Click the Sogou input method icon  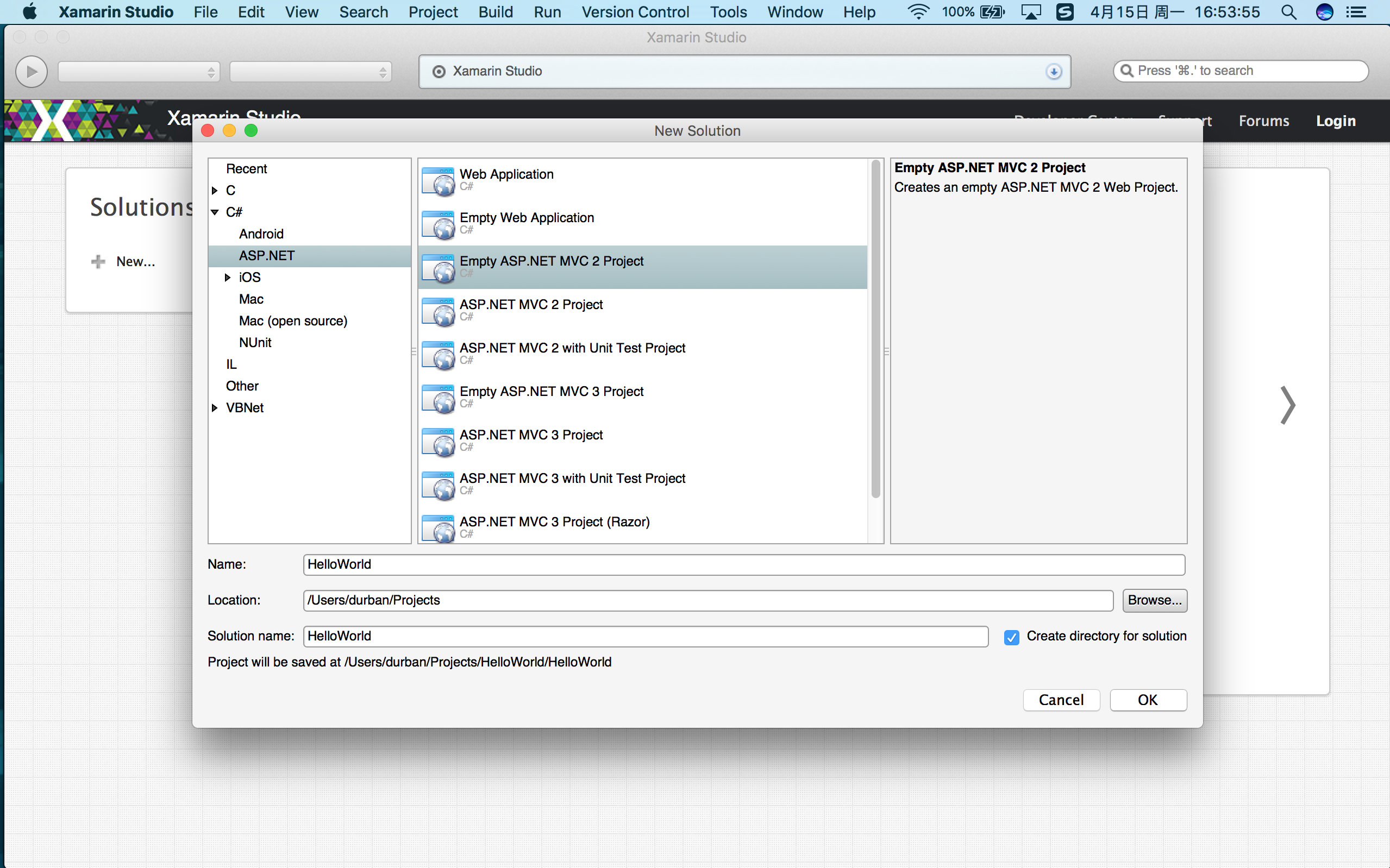point(1065,12)
